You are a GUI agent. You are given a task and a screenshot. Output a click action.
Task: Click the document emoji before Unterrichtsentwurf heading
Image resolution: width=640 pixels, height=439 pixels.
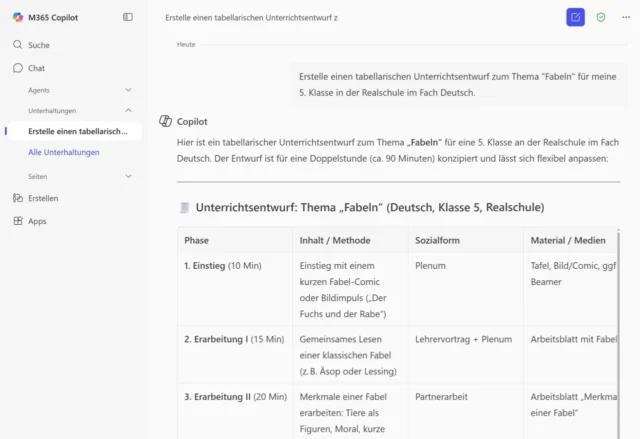pyautogui.click(x=184, y=208)
